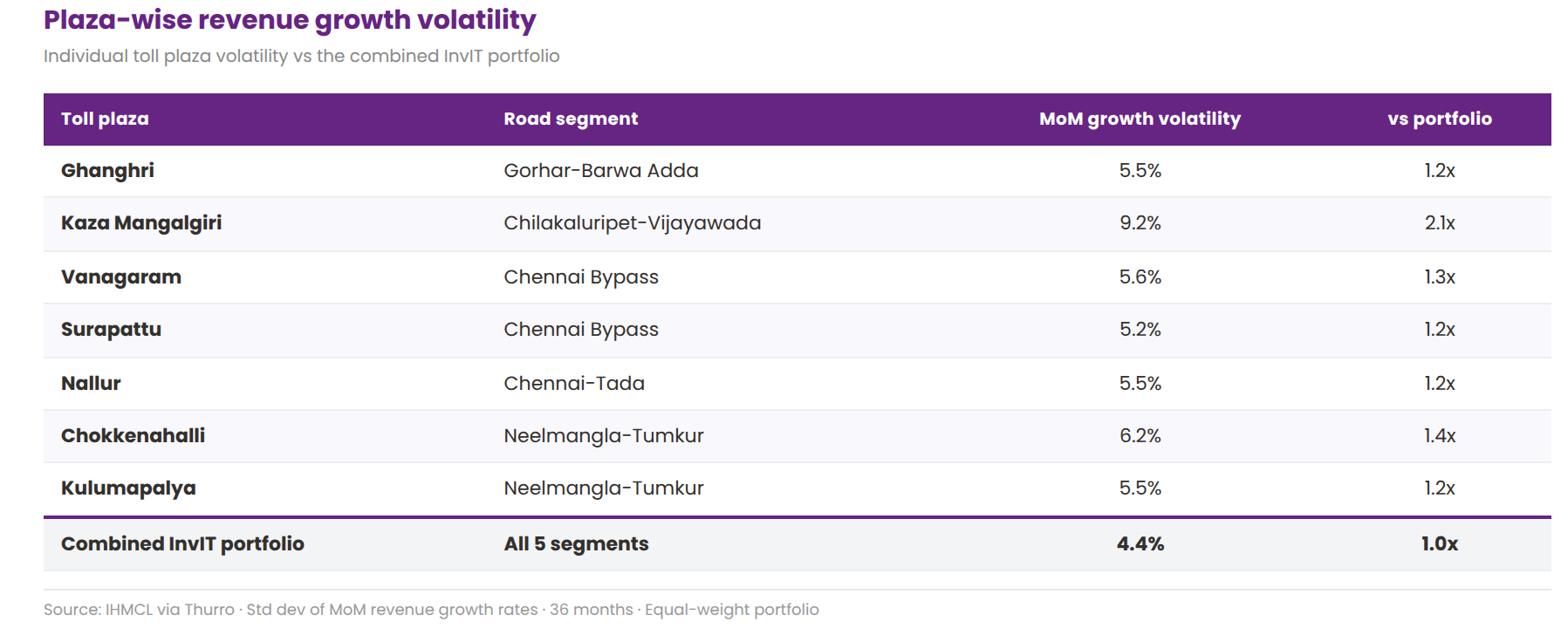This screenshot has width=1568, height=635.
Task: Click the Toll plaza column header
Action: click(105, 119)
